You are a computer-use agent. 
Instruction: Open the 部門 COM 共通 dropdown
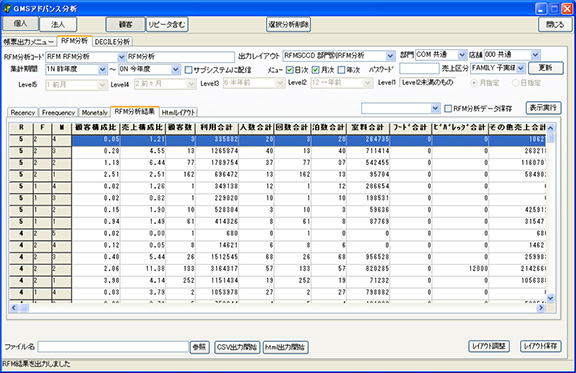tap(462, 55)
